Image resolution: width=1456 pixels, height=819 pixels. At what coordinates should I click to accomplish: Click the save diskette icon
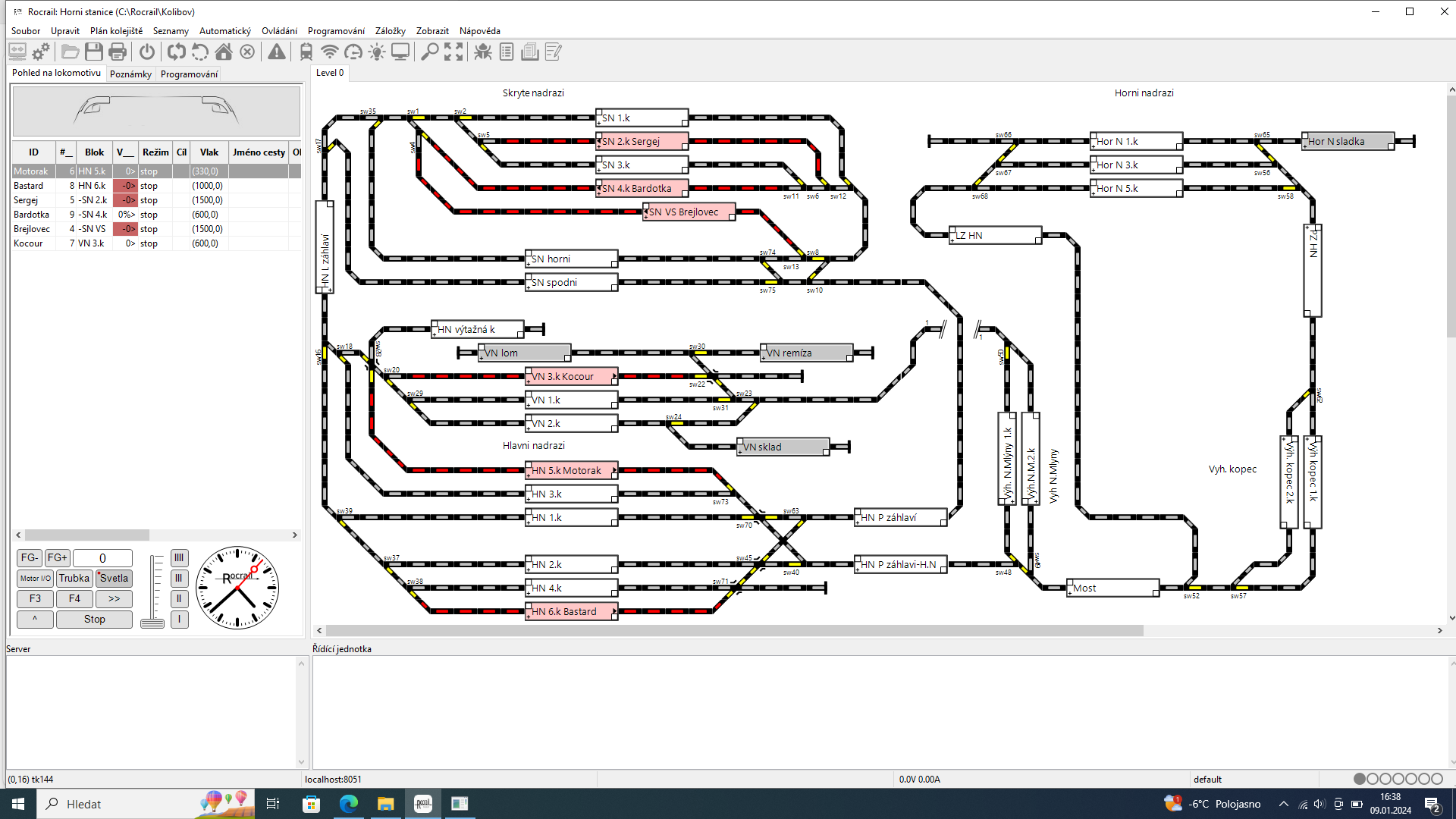[94, 52]
